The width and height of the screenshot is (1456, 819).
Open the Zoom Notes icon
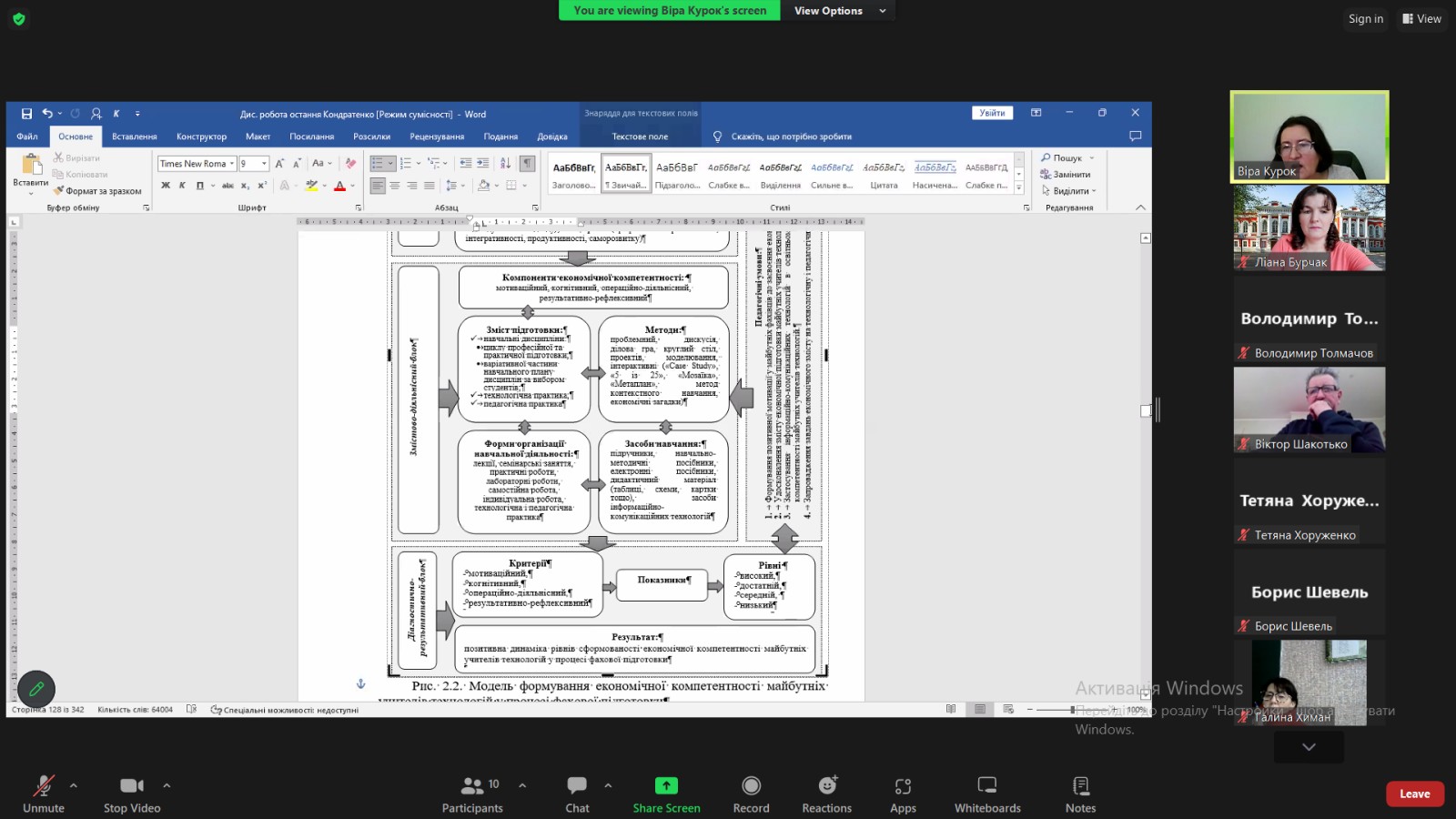pyautogui.click(x=1080, y=786)
